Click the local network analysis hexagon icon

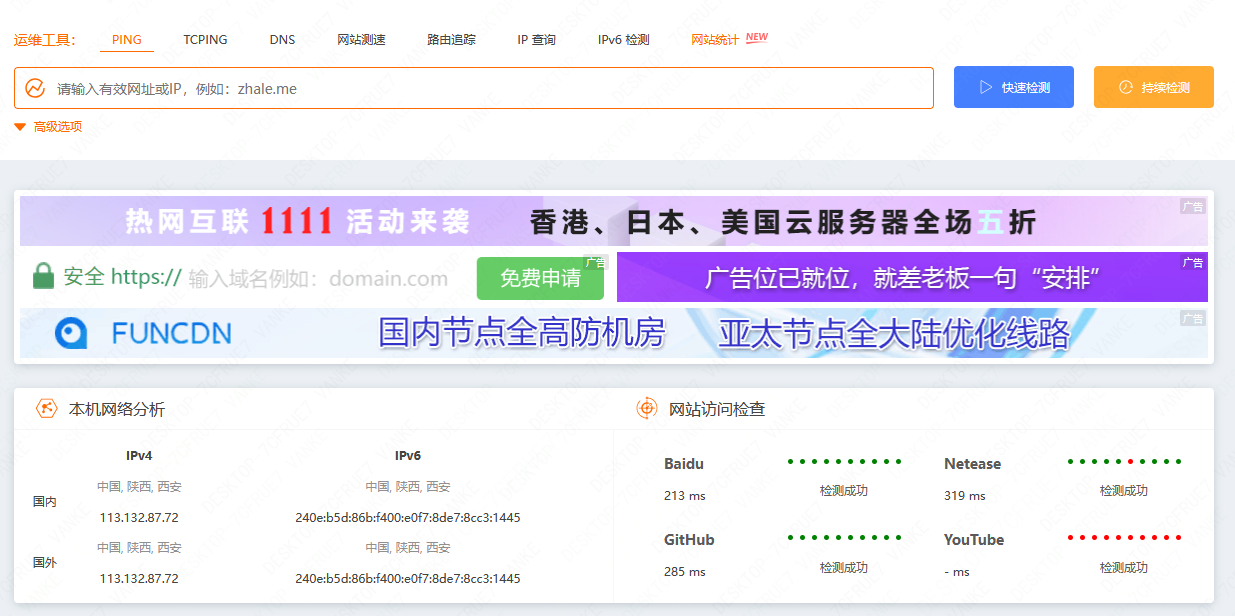pos(46,409)
